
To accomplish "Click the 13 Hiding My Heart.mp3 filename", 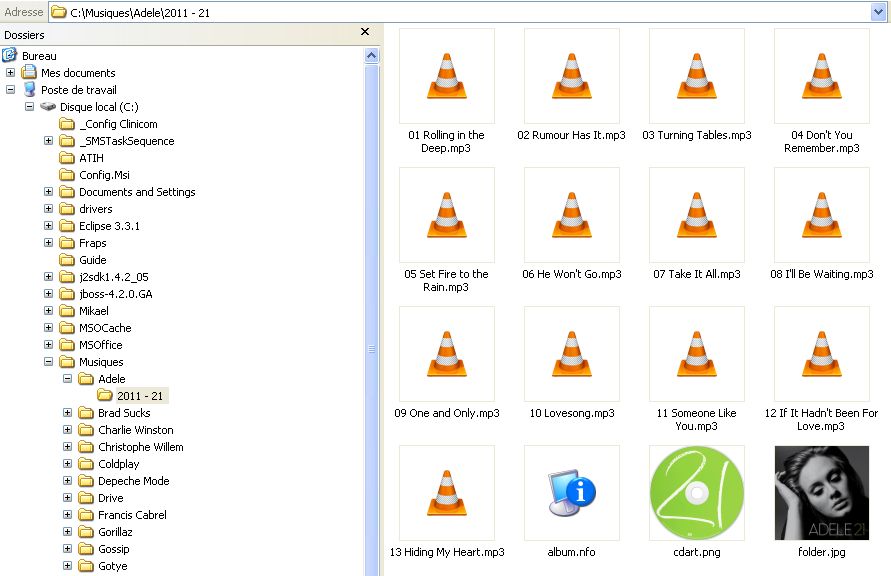I will (x=447, y=552).
